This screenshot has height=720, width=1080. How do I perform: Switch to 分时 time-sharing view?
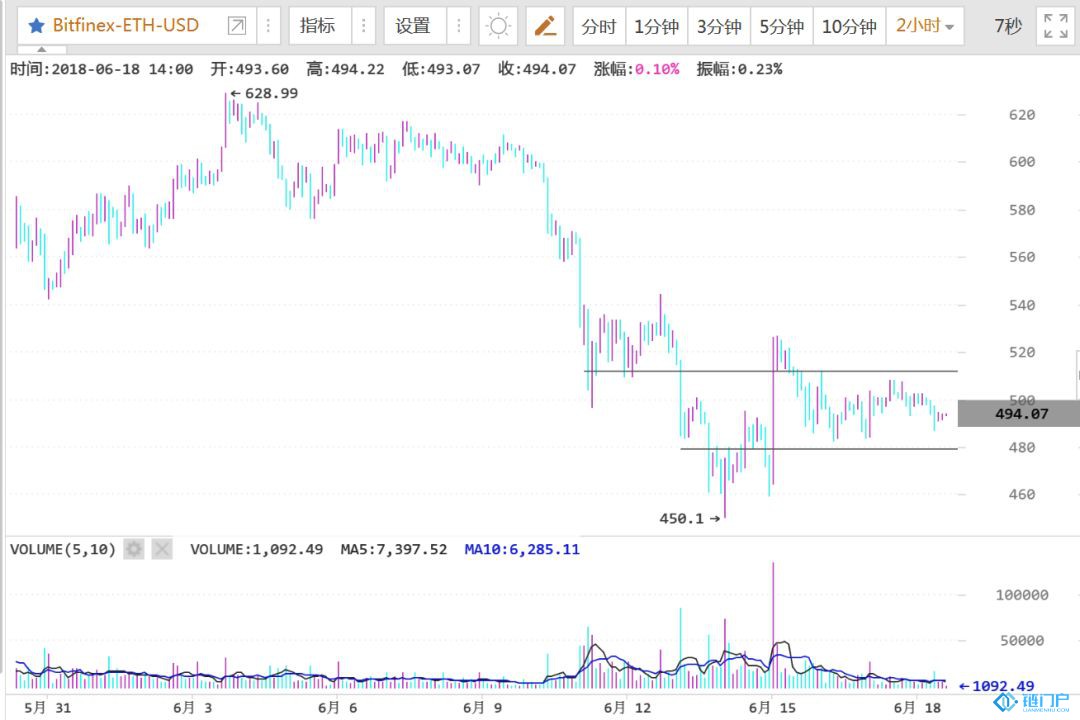[x=599, y=27]
